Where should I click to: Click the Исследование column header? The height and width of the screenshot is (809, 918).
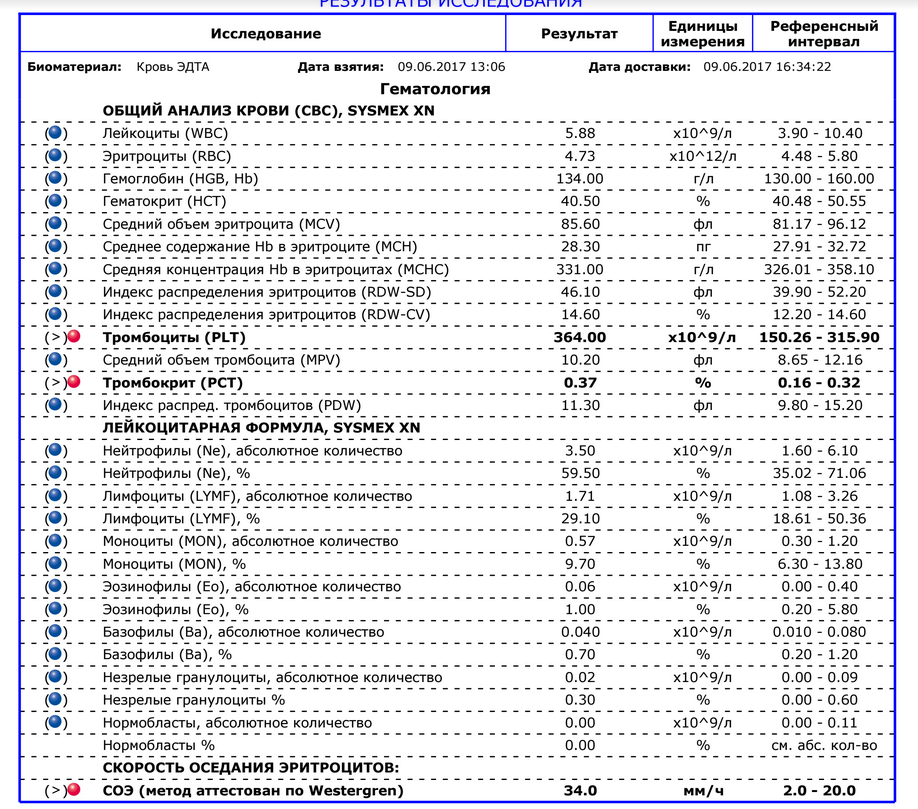point(266,34)
